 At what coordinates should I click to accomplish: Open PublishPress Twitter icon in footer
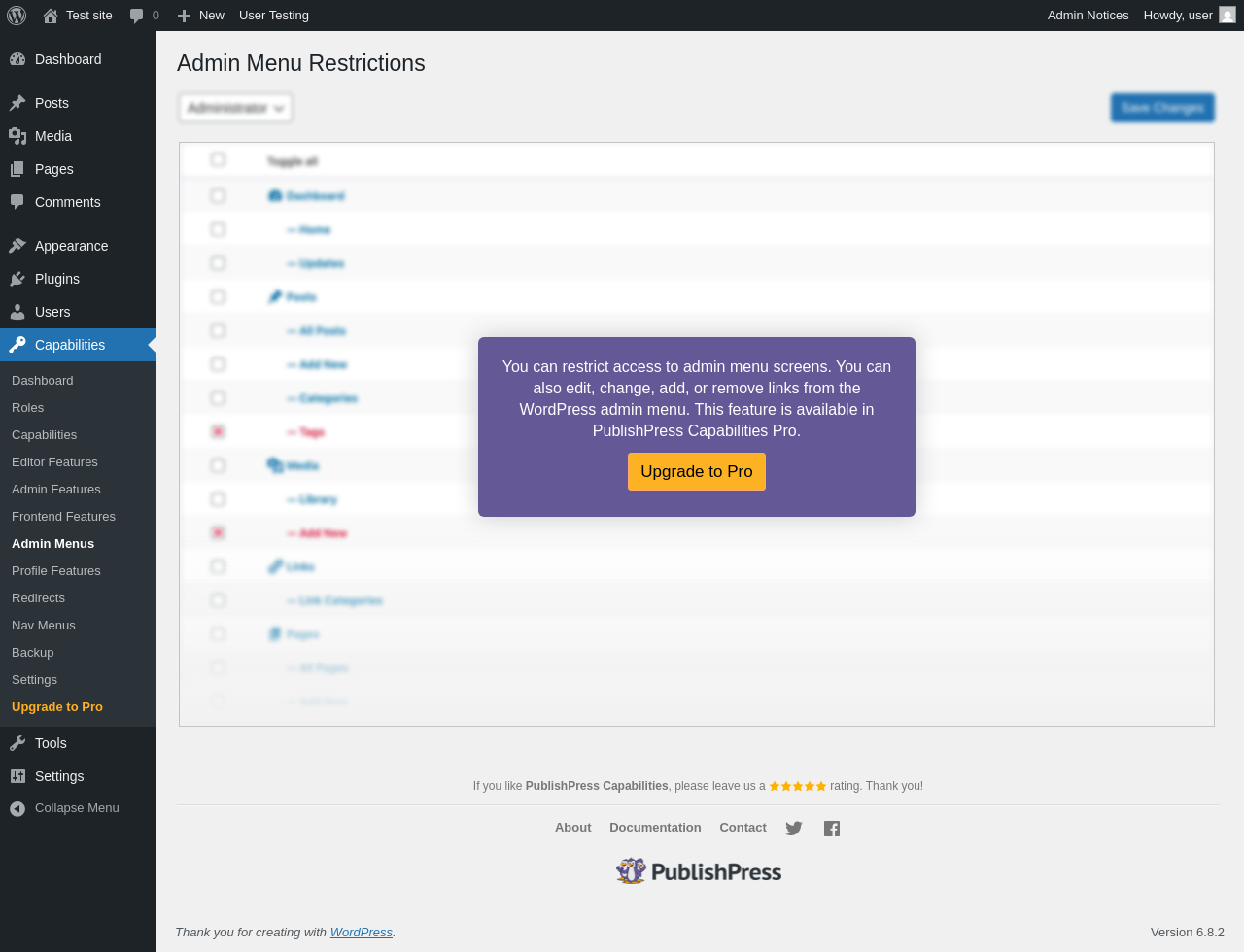[794, 829]
